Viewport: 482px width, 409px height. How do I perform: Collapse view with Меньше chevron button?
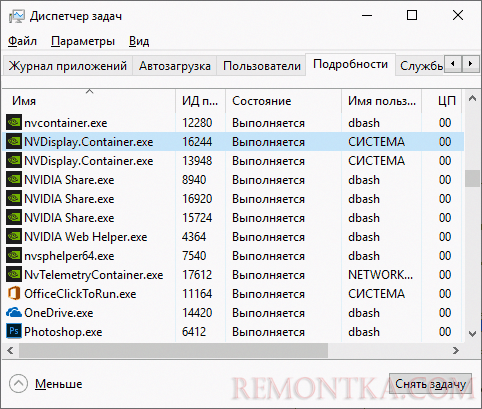tap(19, 384)
